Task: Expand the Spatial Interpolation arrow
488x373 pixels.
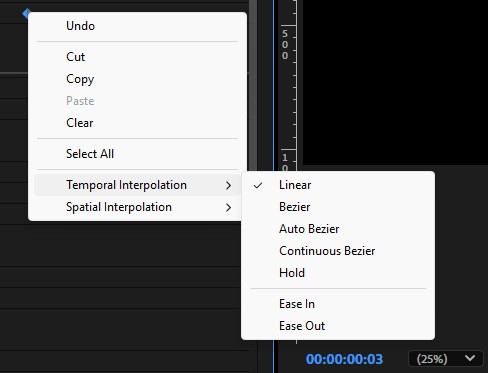Action: 228,207
